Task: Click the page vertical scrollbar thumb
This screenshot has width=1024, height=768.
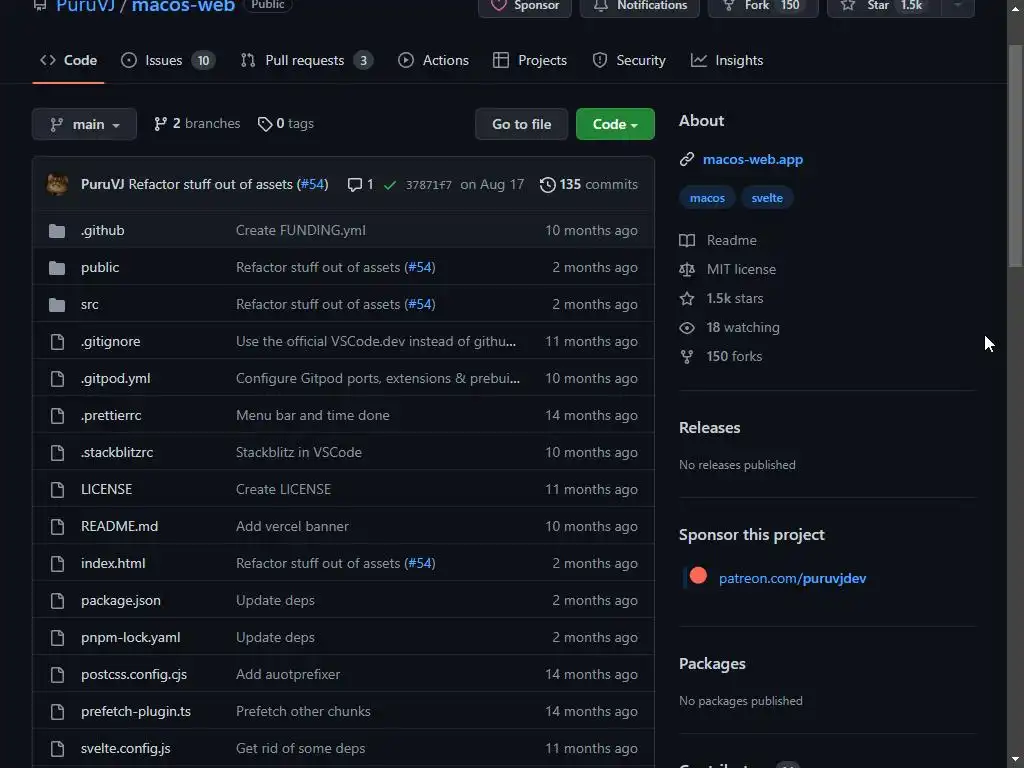Action: [x=1016, y=155]
